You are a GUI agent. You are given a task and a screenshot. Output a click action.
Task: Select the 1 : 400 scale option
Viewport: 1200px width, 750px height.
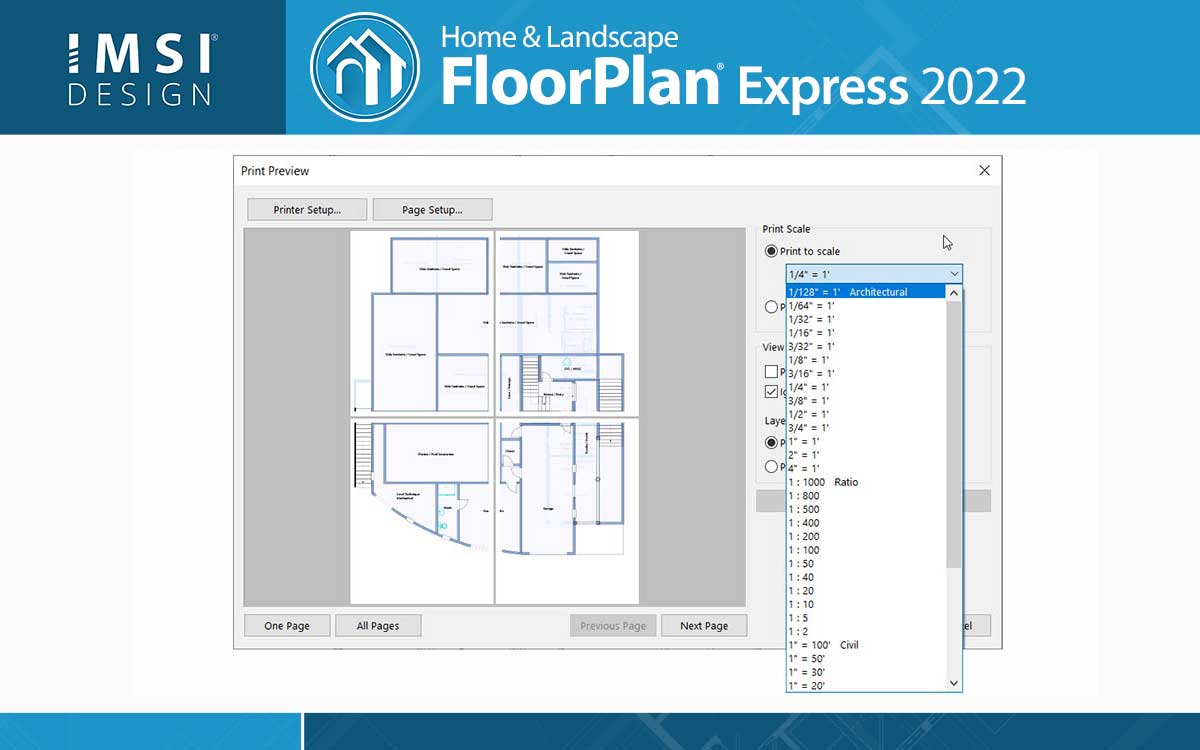(x=866, y=523)
